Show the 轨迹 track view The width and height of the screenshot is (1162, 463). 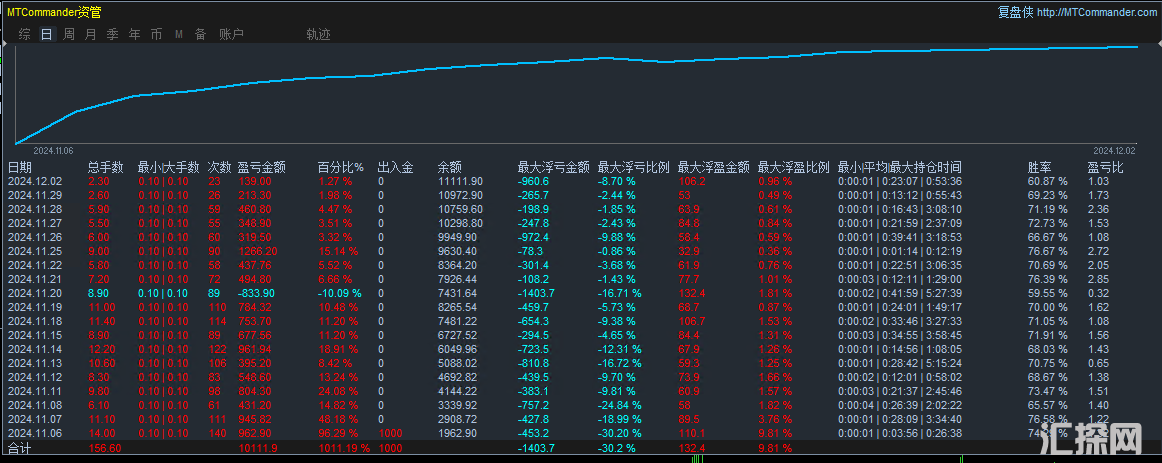pyautogui.click(x=318, y=34)
